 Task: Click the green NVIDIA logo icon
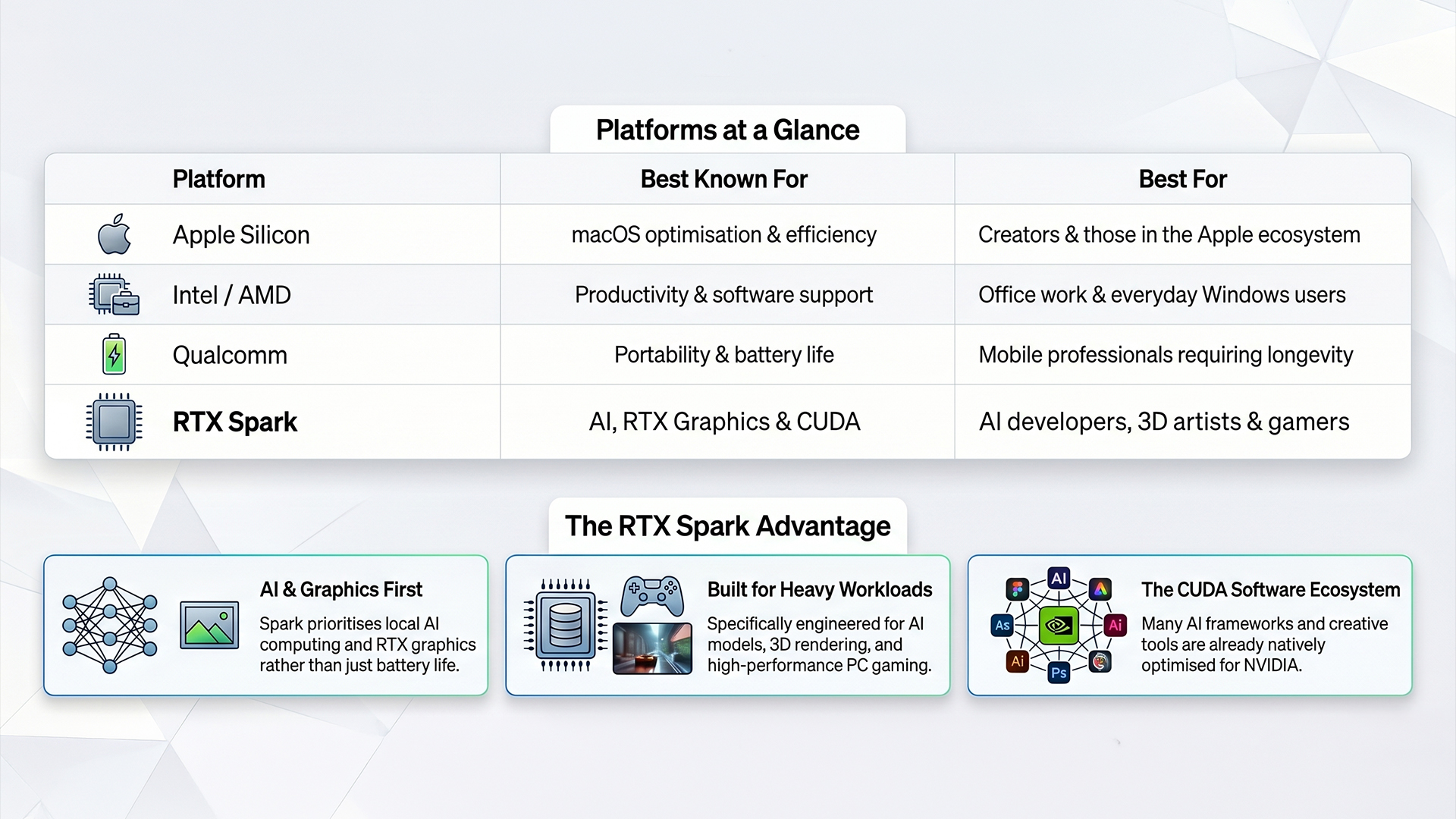(x=1059, y=626)
